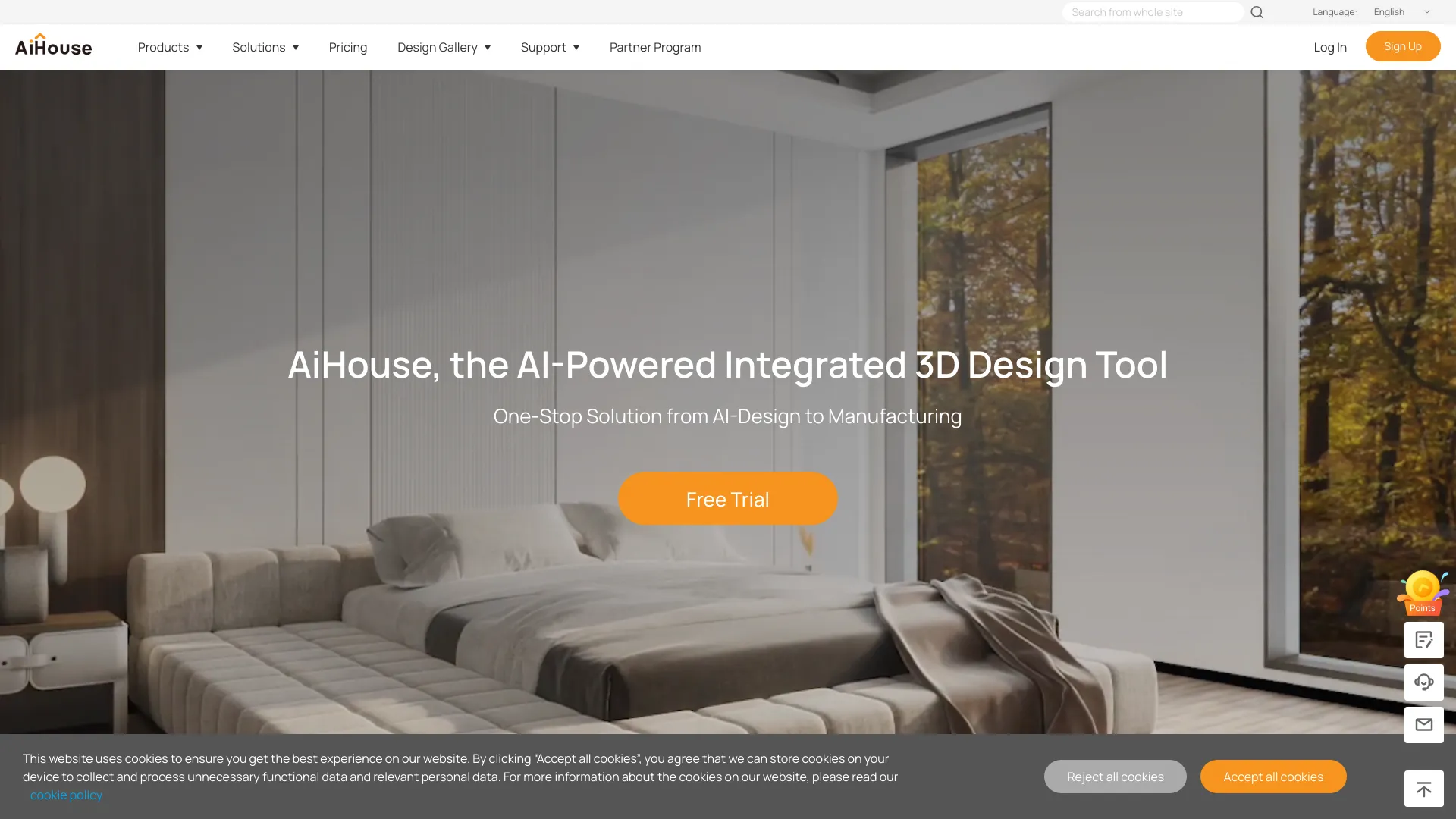This screenshot has width=1456, height=819.
Task: Select the Partner Program menu item
Action: (655, 47)
